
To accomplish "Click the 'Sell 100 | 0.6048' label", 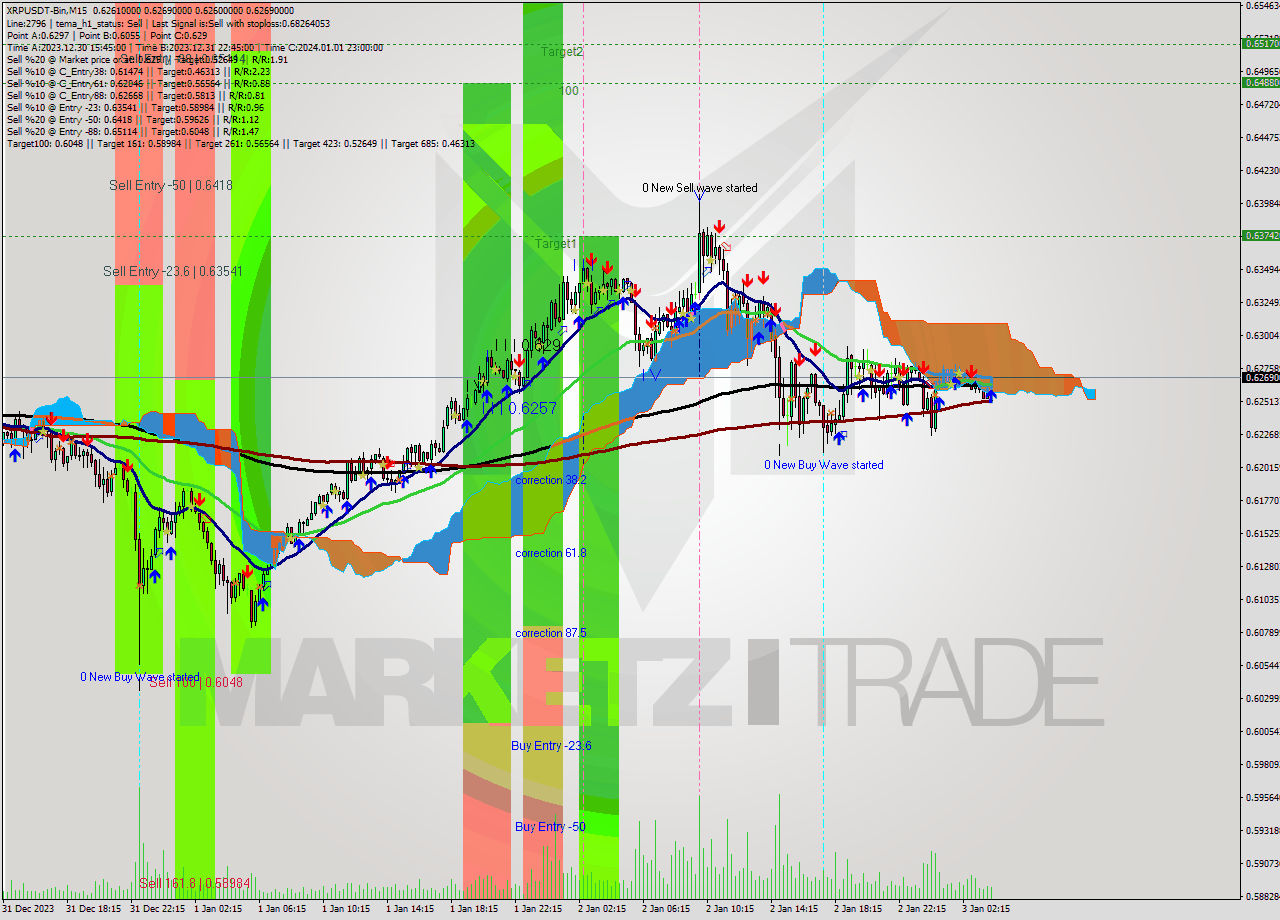I will 196,682.
